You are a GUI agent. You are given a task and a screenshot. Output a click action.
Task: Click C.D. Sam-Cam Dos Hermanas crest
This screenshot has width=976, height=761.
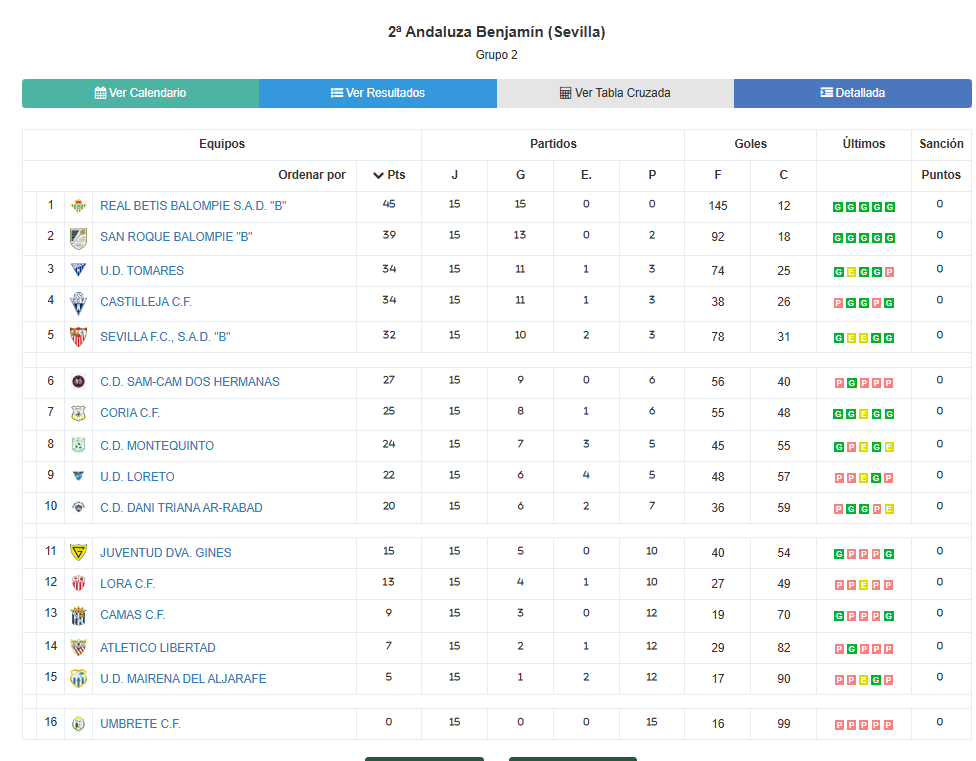(x=78, y=381)
